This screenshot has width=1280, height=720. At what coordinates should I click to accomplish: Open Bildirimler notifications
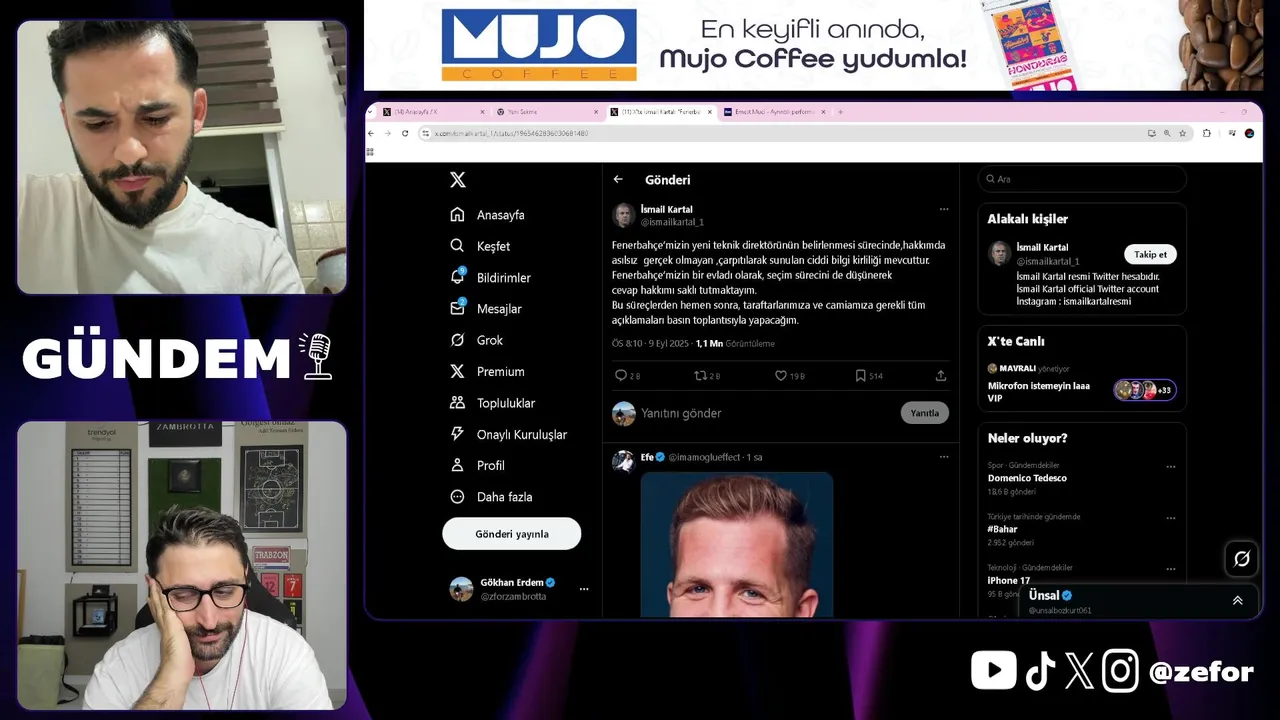coord(490,277)
